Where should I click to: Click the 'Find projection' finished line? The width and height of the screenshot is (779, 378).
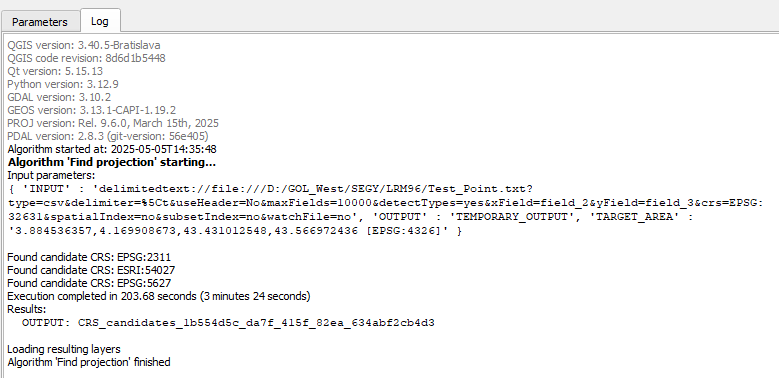(88, 362)
